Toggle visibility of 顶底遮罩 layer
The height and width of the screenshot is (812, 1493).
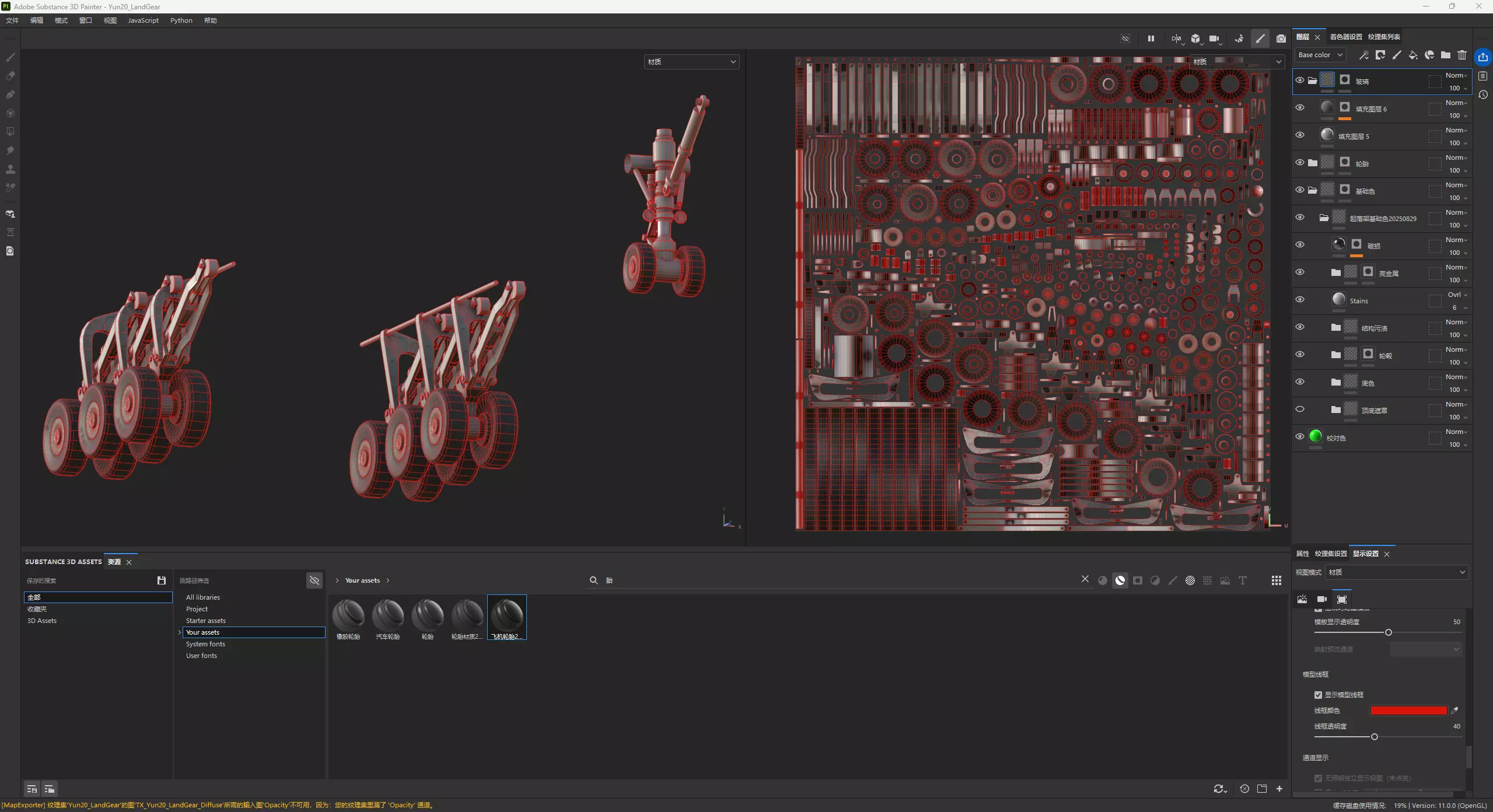coord(1299,409)
